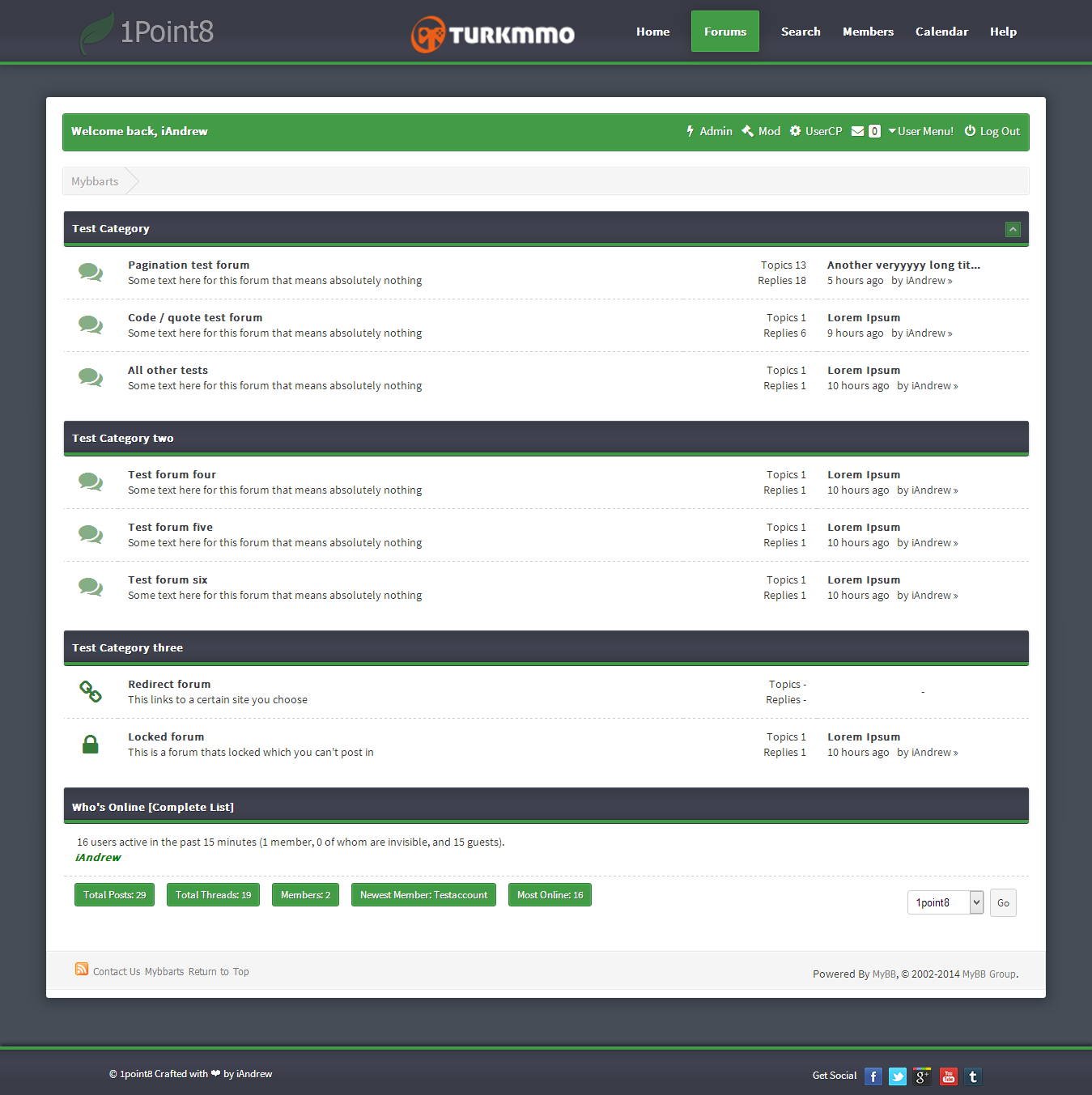The image size is (1092, 1095).
Task: Open the 1point8 theme selector dropdown
Action: point(945,902)
